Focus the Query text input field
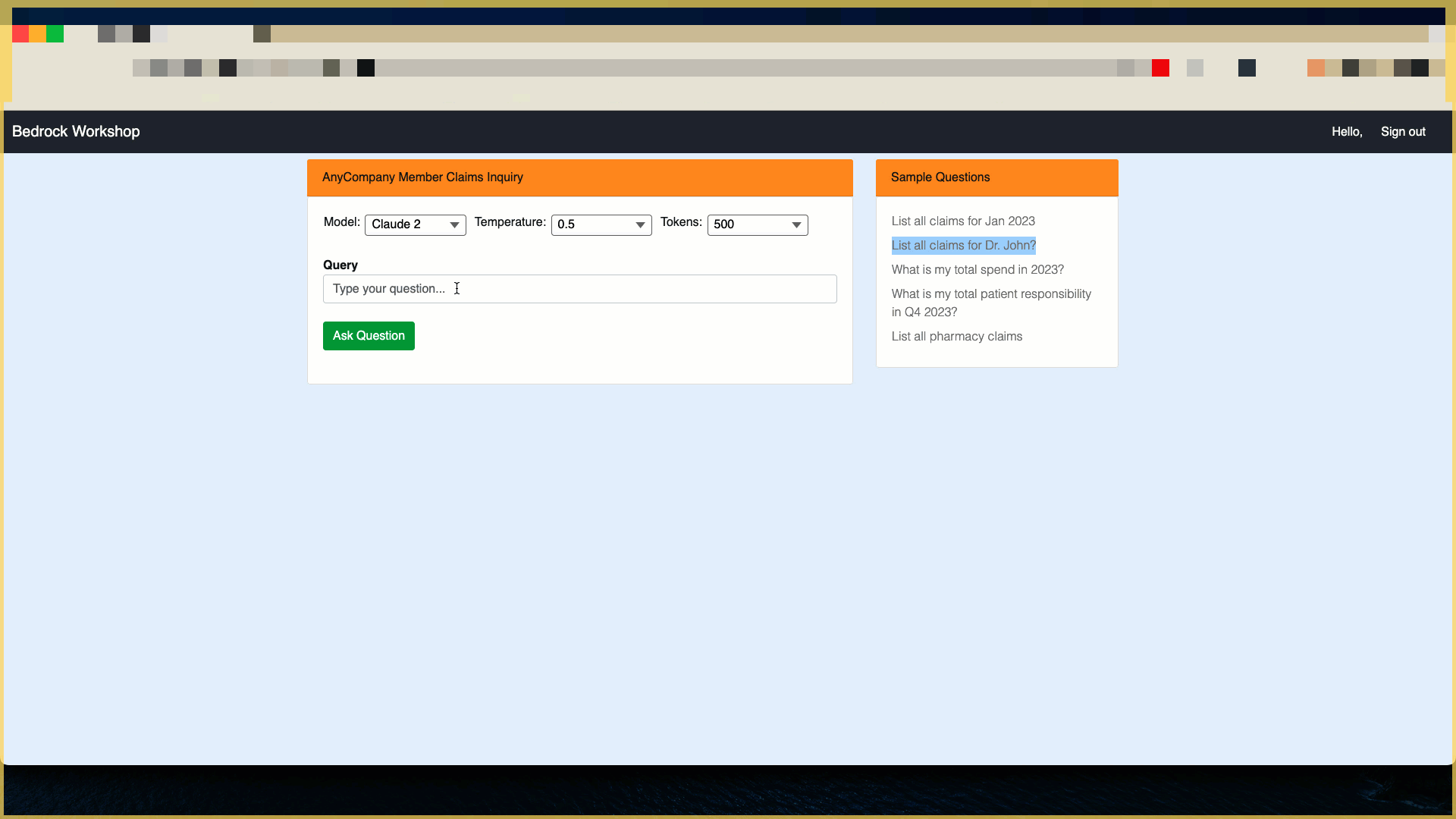This screenshot has width=1456, height=819. 579,289
